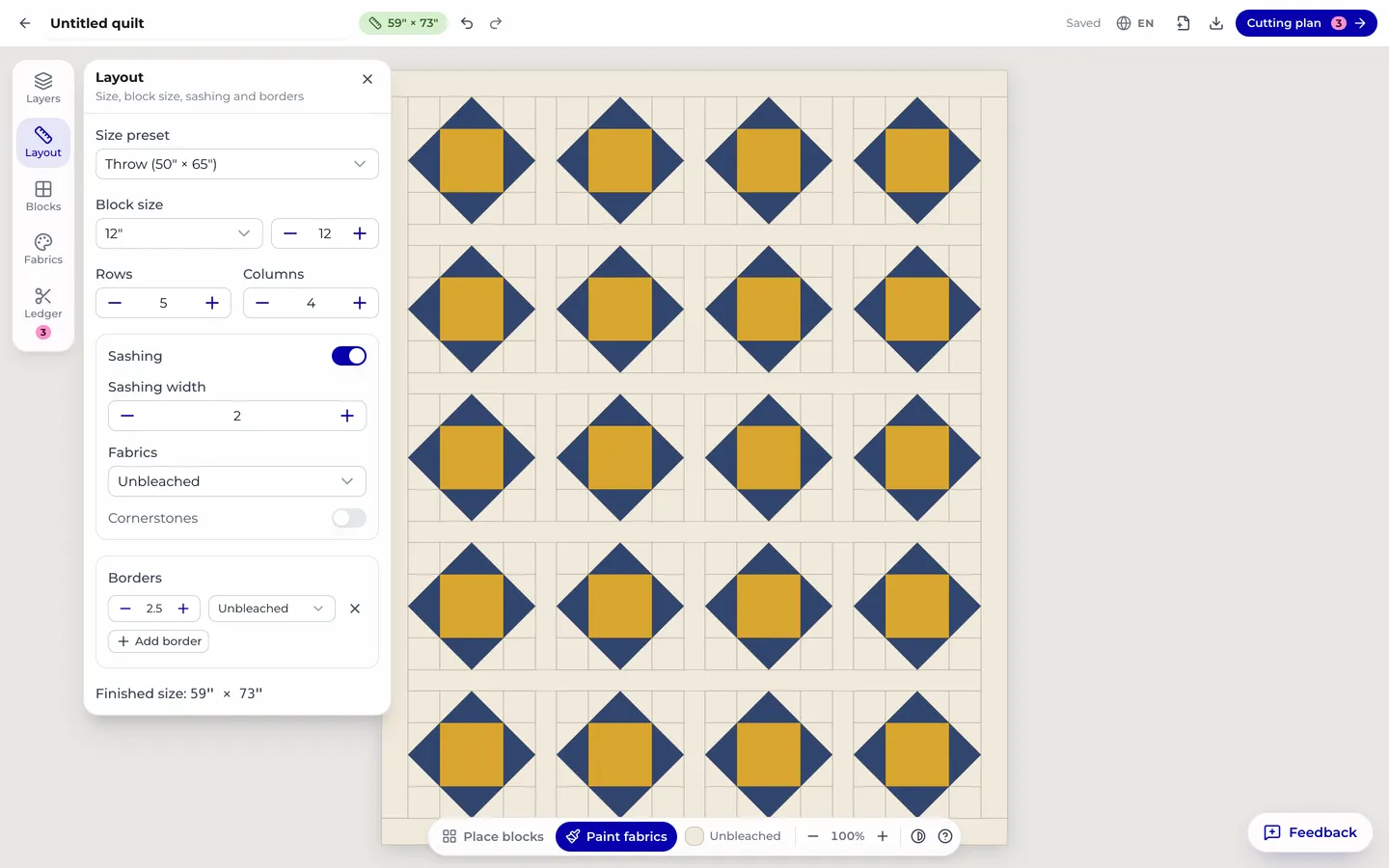The height and width of the screenshot is (868, 1389).
Task: Decrease the number of columns
Action: click(x=262, y=303)
